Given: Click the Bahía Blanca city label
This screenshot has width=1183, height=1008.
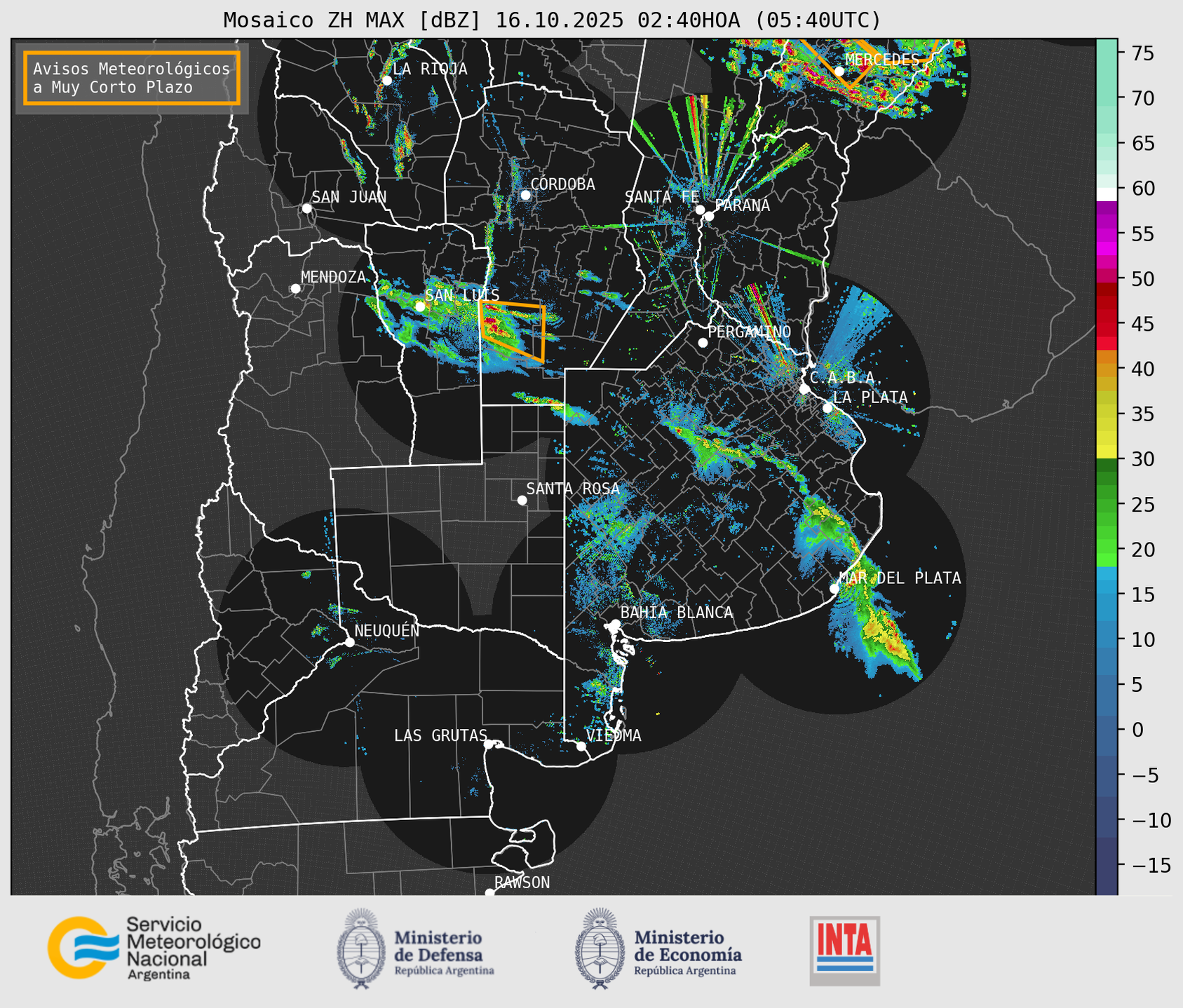Looking at the screenshot, I should click(676, 613).
